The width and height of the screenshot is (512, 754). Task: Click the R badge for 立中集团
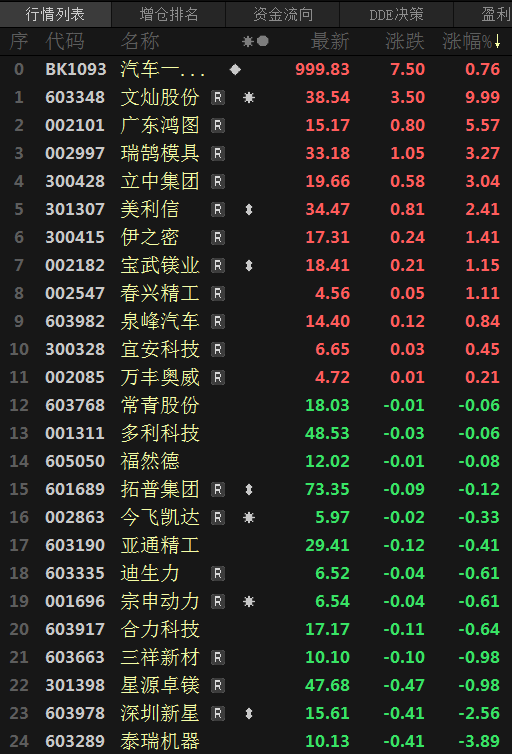point(218,182)
